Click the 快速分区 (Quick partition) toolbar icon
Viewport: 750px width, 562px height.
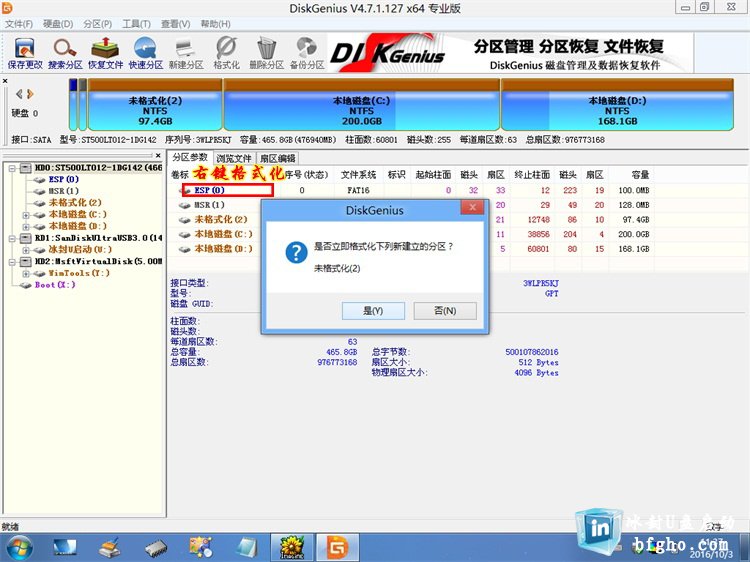point(145,53)
